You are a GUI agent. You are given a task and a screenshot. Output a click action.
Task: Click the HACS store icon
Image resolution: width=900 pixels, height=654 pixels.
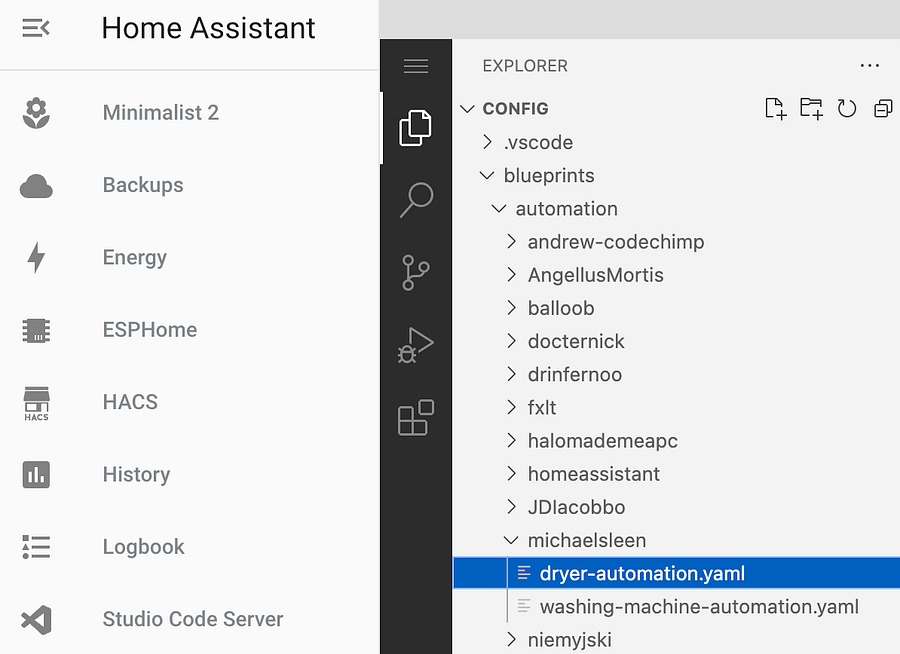point(36,404)
